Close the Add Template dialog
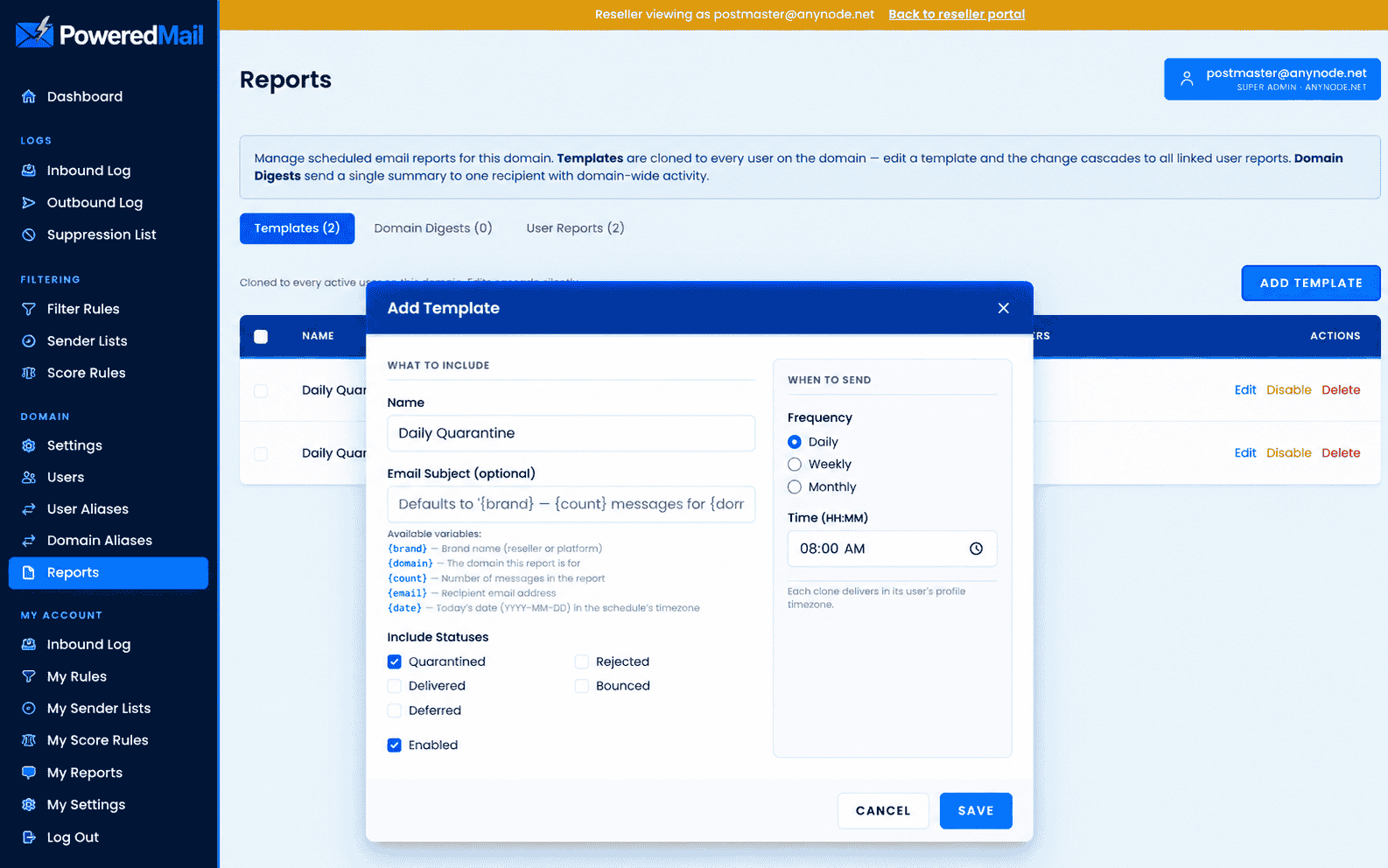The width and height of the screenshot is (1388, 868). 1004,308
